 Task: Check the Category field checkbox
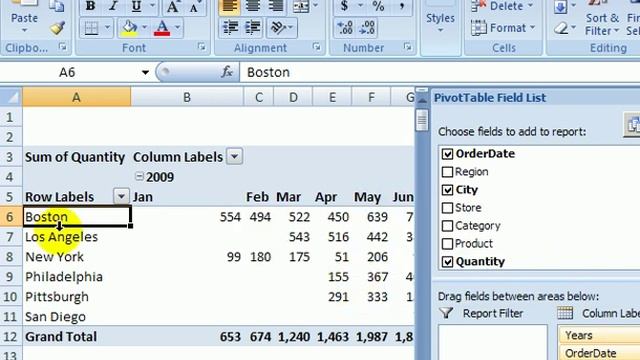pyautogui.click(x=447, y=226)
